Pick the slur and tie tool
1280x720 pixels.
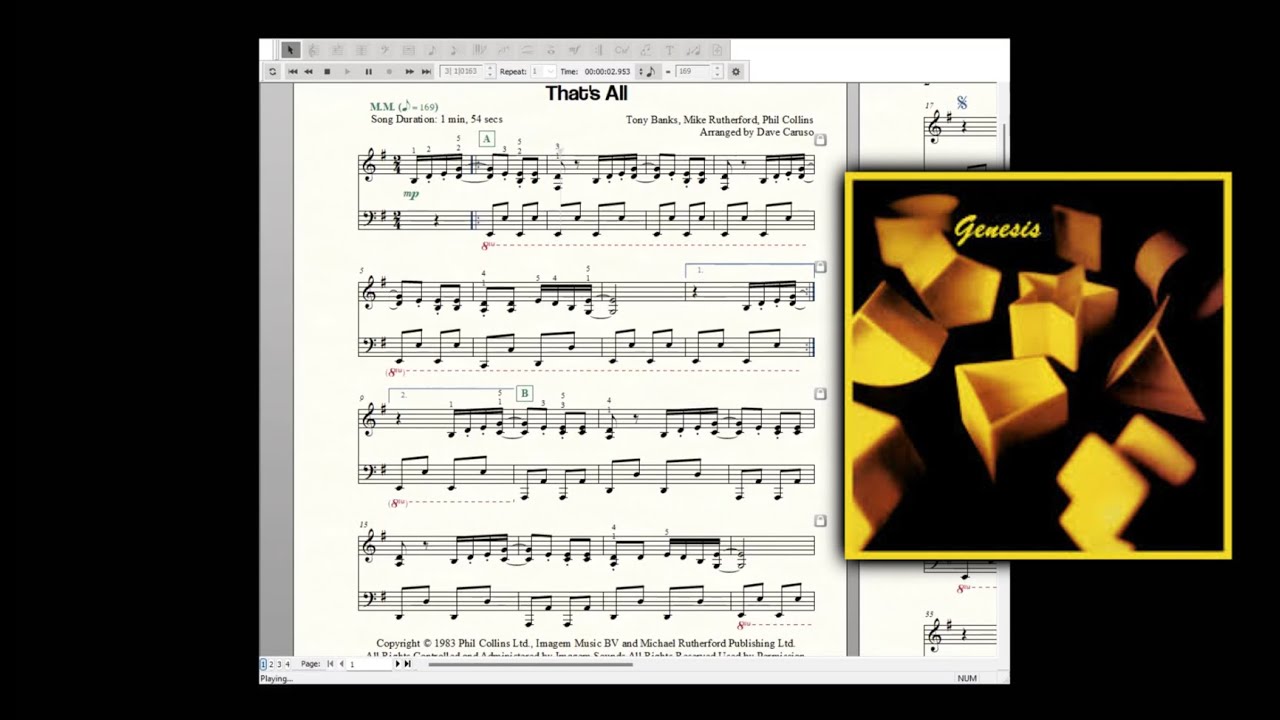pos(527,50)
